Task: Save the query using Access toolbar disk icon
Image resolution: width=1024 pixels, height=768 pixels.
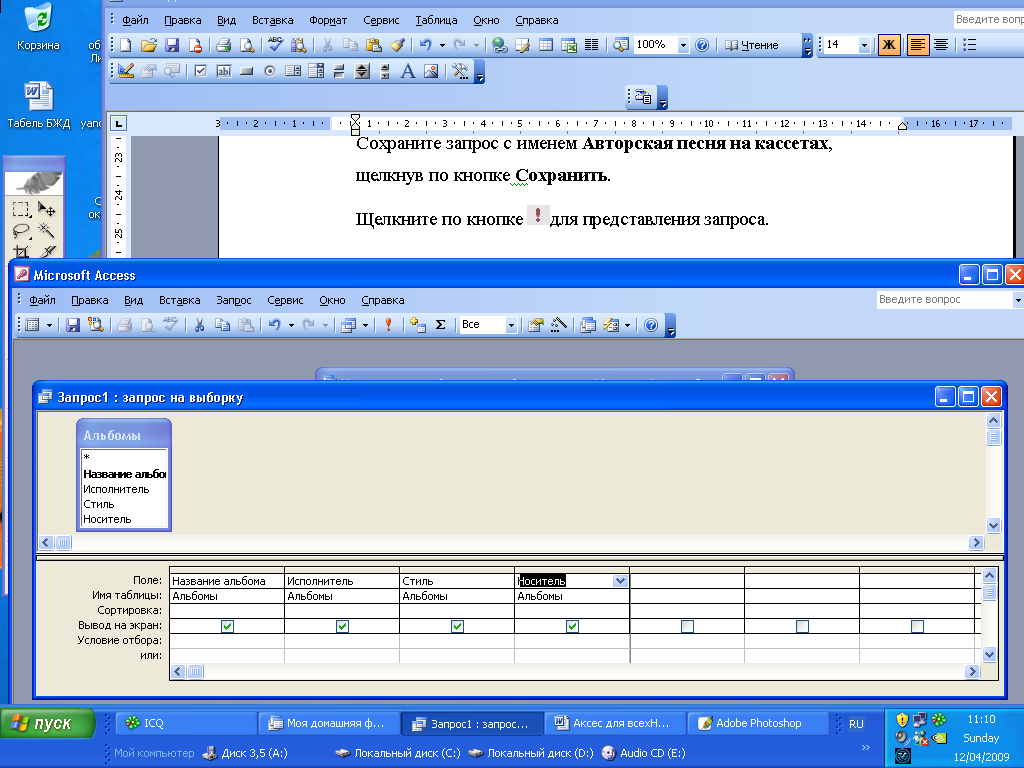Action: (x=73, y=325)
